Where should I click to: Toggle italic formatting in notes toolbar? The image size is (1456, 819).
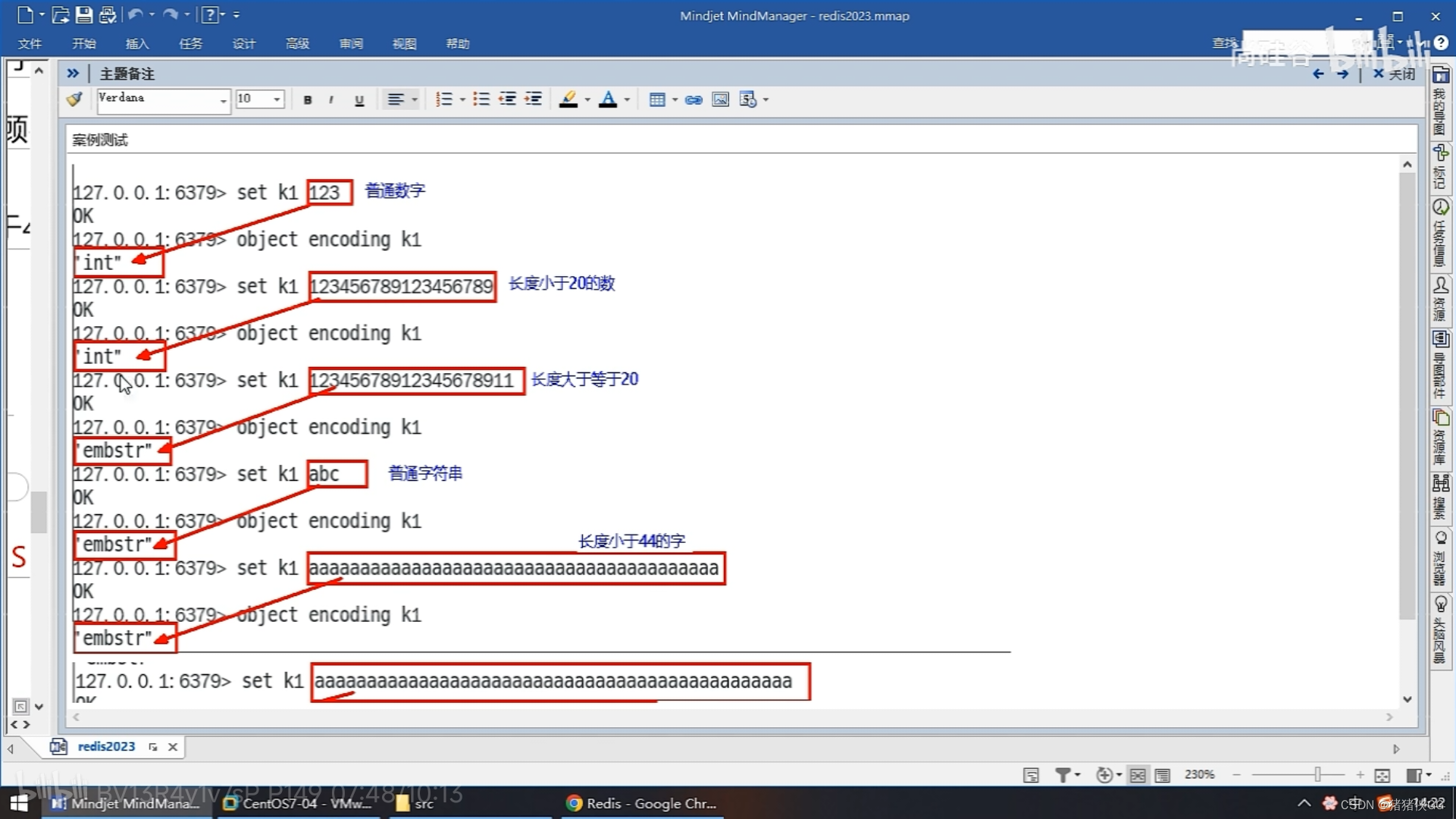(x=331, y=100)
